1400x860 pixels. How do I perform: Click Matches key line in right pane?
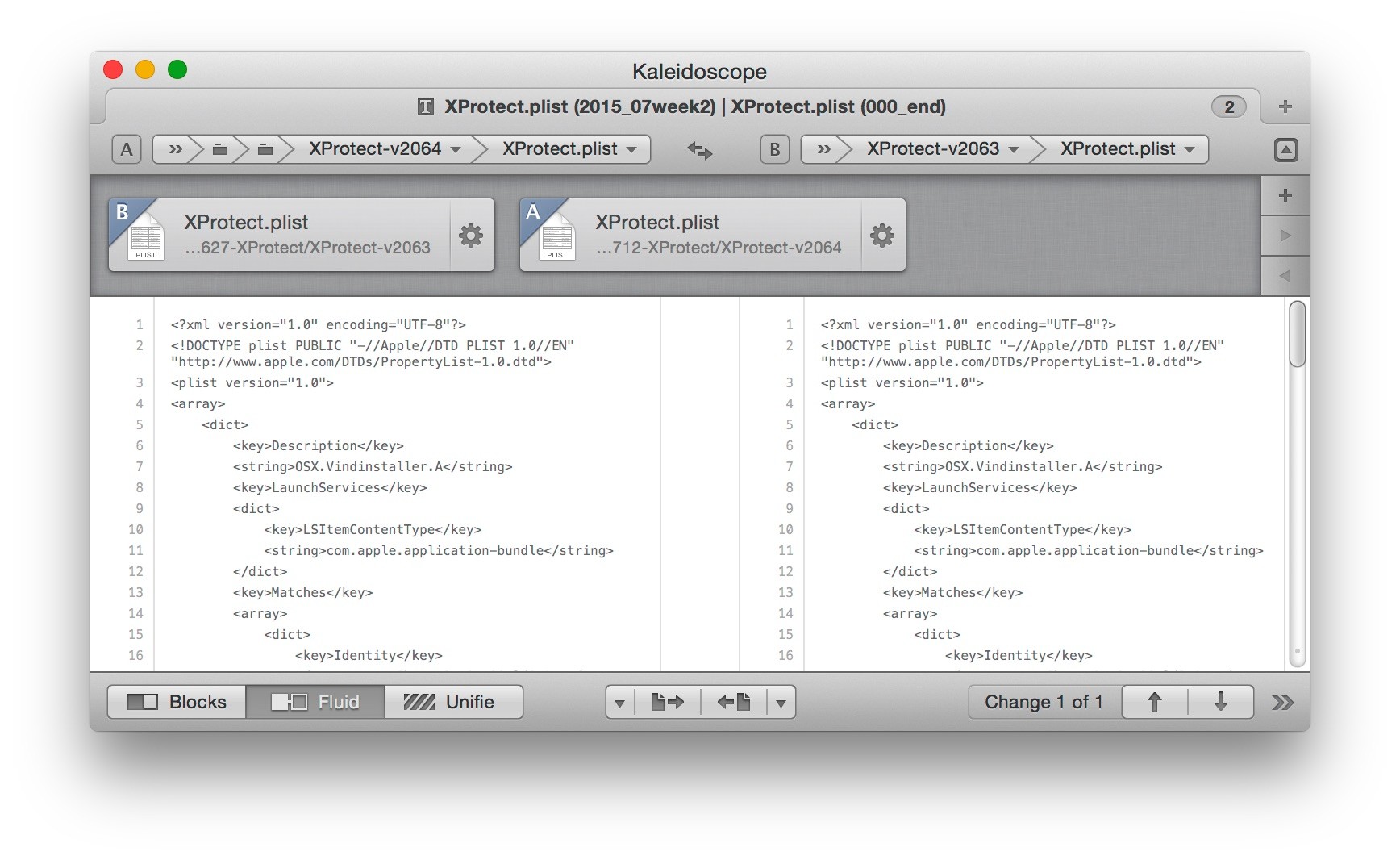point(952,592)
